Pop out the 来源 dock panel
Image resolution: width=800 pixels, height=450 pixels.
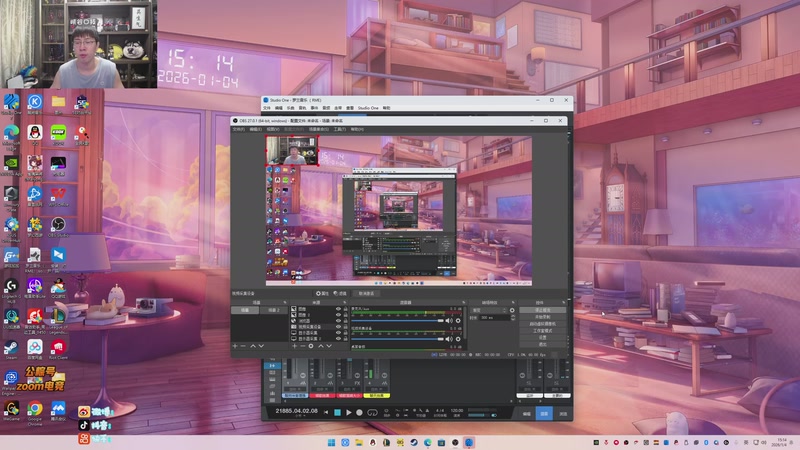click(344, 302)
